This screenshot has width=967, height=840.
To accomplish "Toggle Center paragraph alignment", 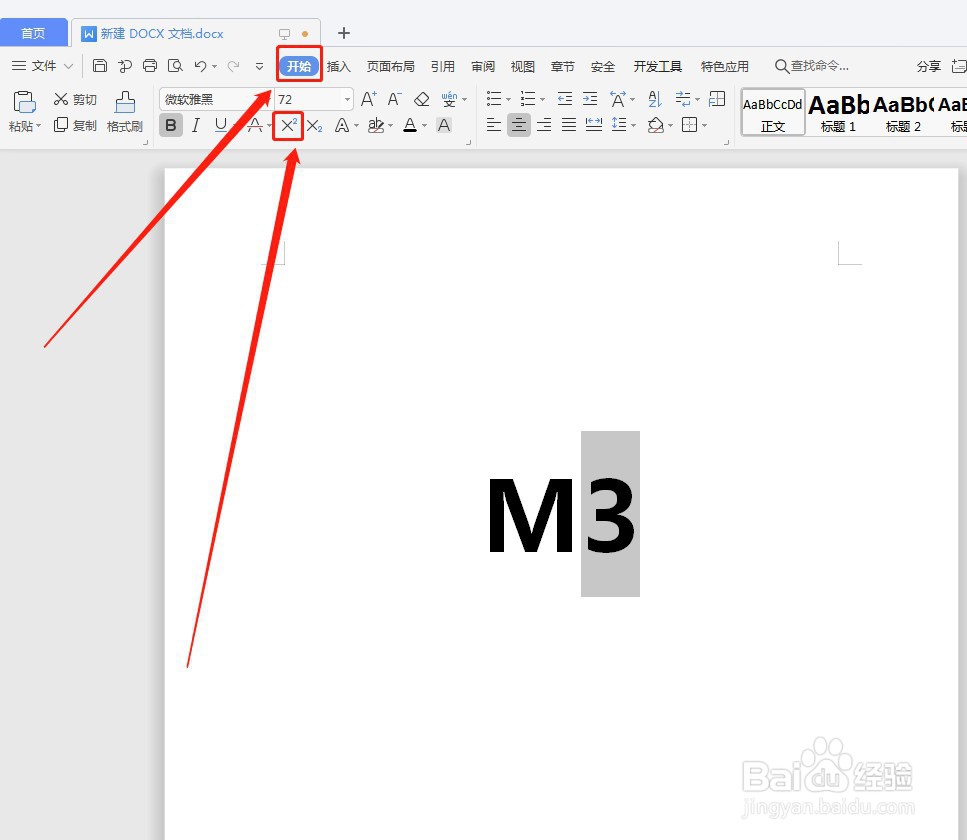I will (x=519, y=125).
